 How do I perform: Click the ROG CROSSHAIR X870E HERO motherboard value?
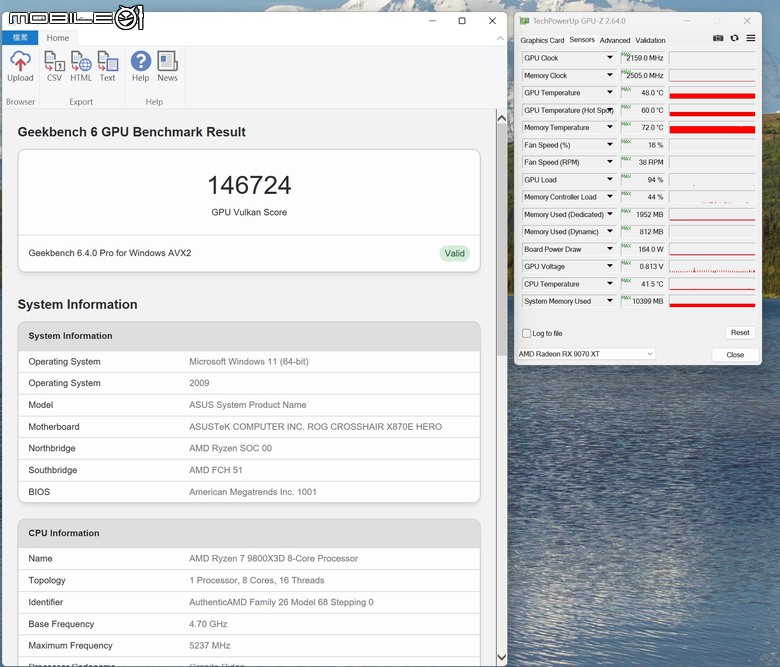coord(315,427)
